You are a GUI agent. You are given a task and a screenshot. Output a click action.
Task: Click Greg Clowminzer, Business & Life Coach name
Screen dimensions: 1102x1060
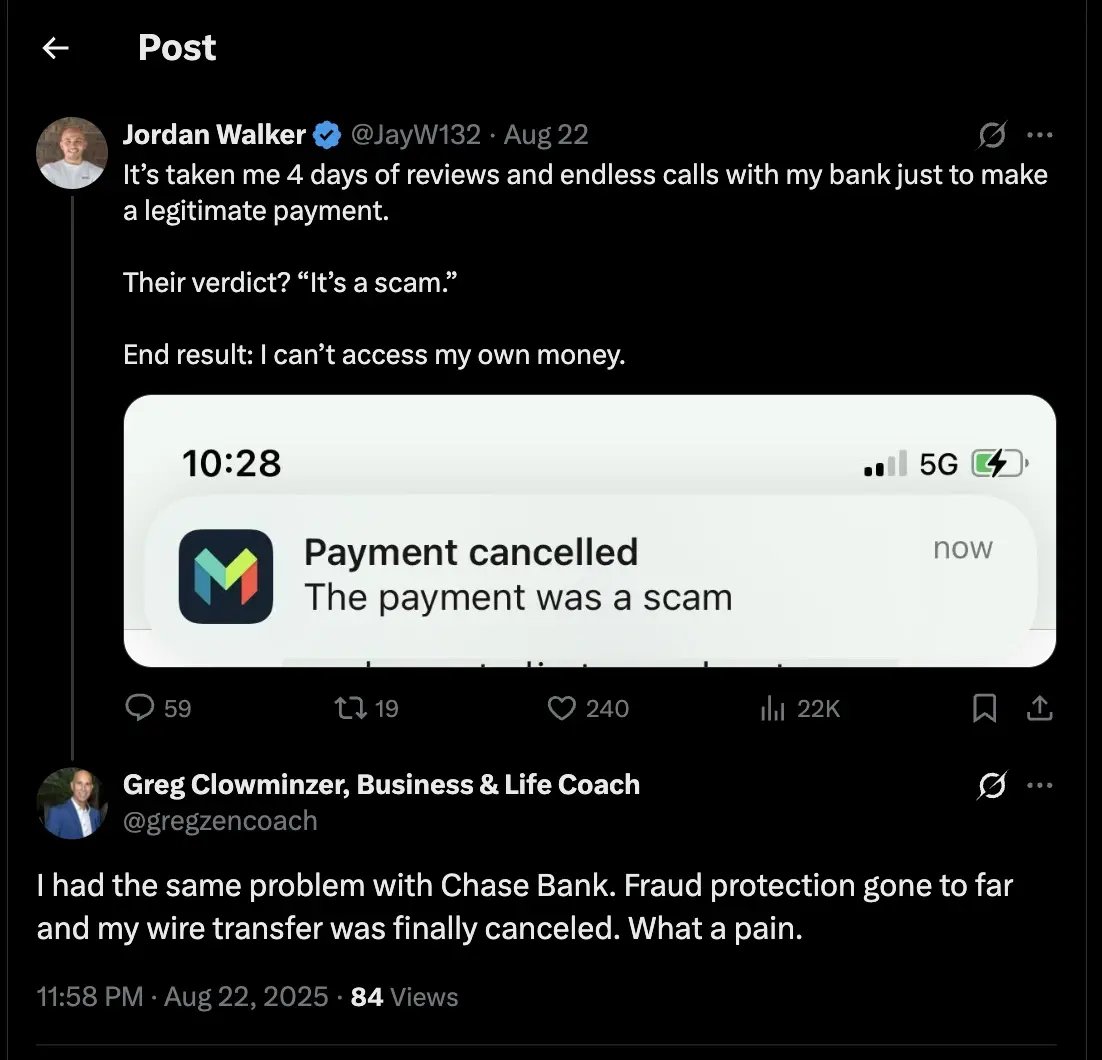[x=381, y=785]
